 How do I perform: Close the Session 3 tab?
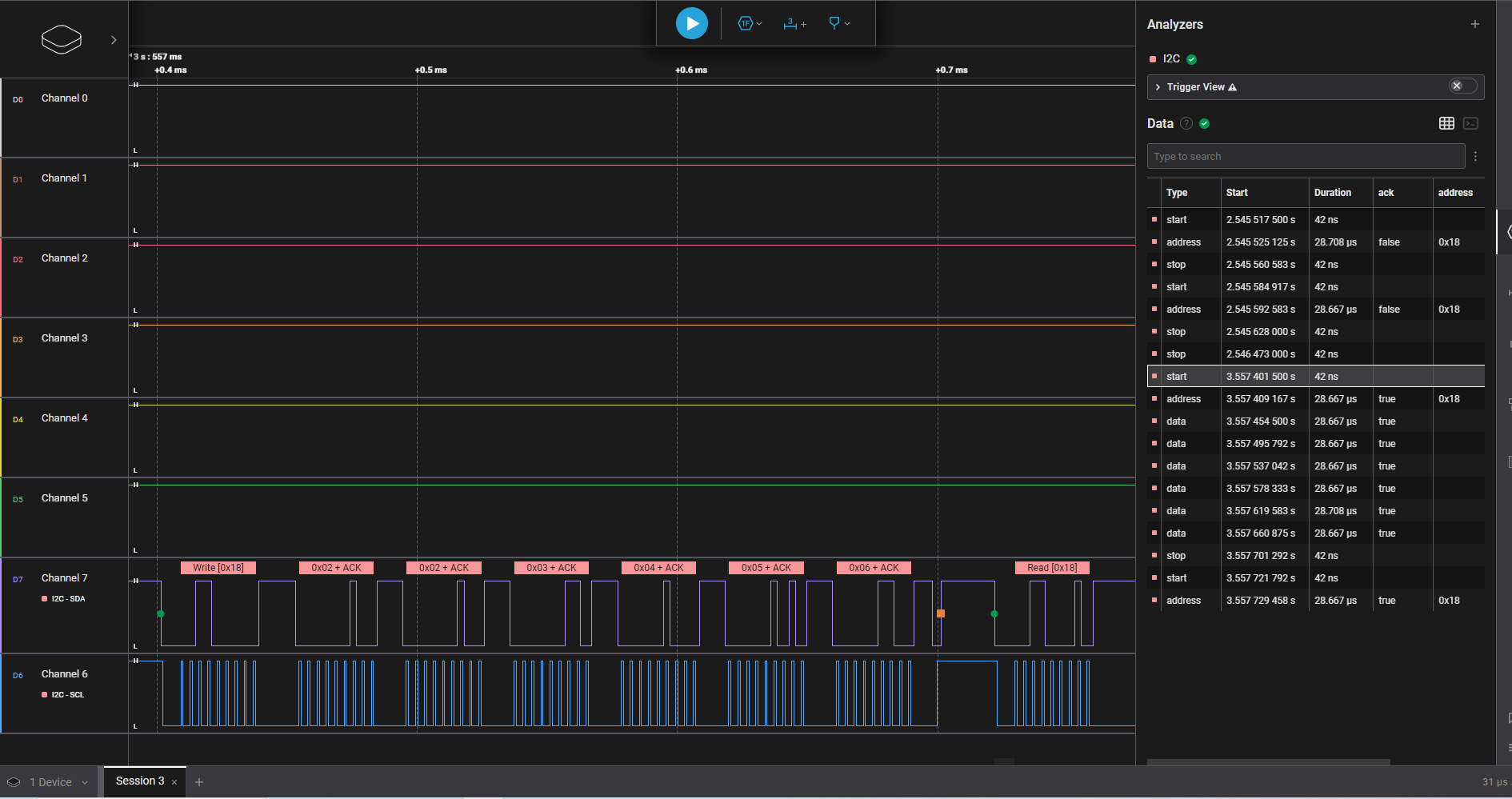coord(174,782)
